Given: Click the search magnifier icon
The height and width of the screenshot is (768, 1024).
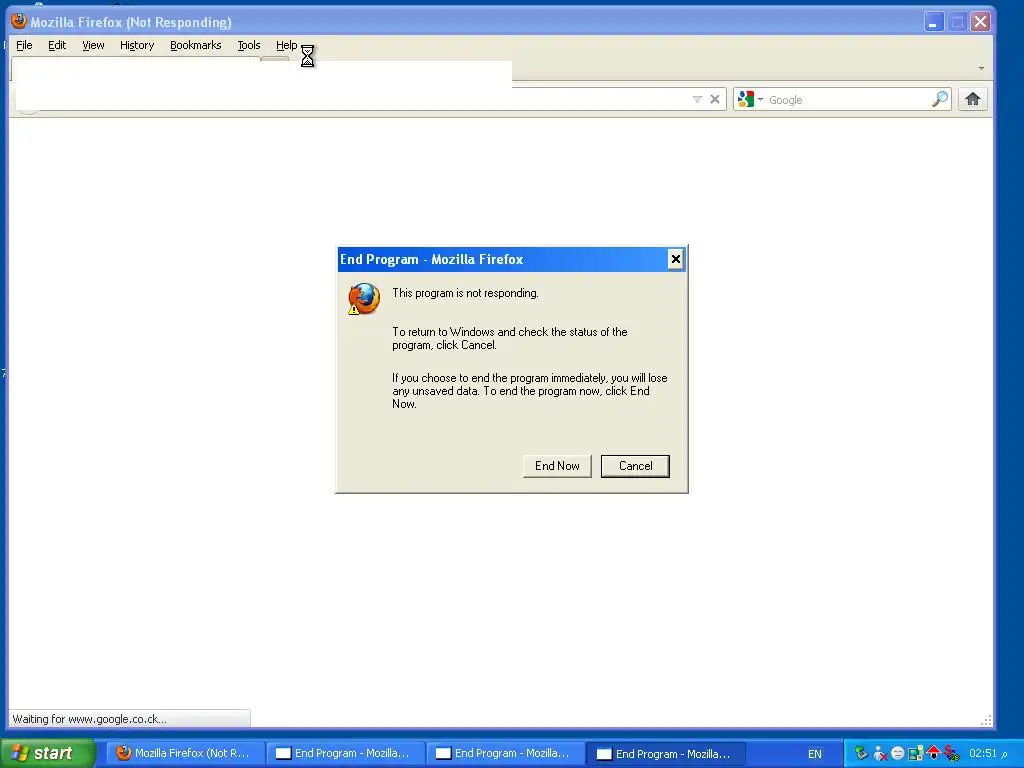Looking at the screenshot, I should [940, 99].
